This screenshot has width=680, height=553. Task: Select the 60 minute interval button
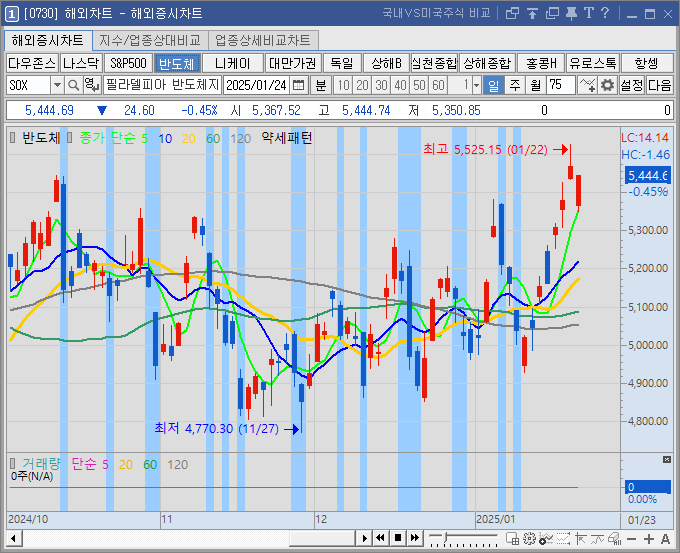point(438,85)
